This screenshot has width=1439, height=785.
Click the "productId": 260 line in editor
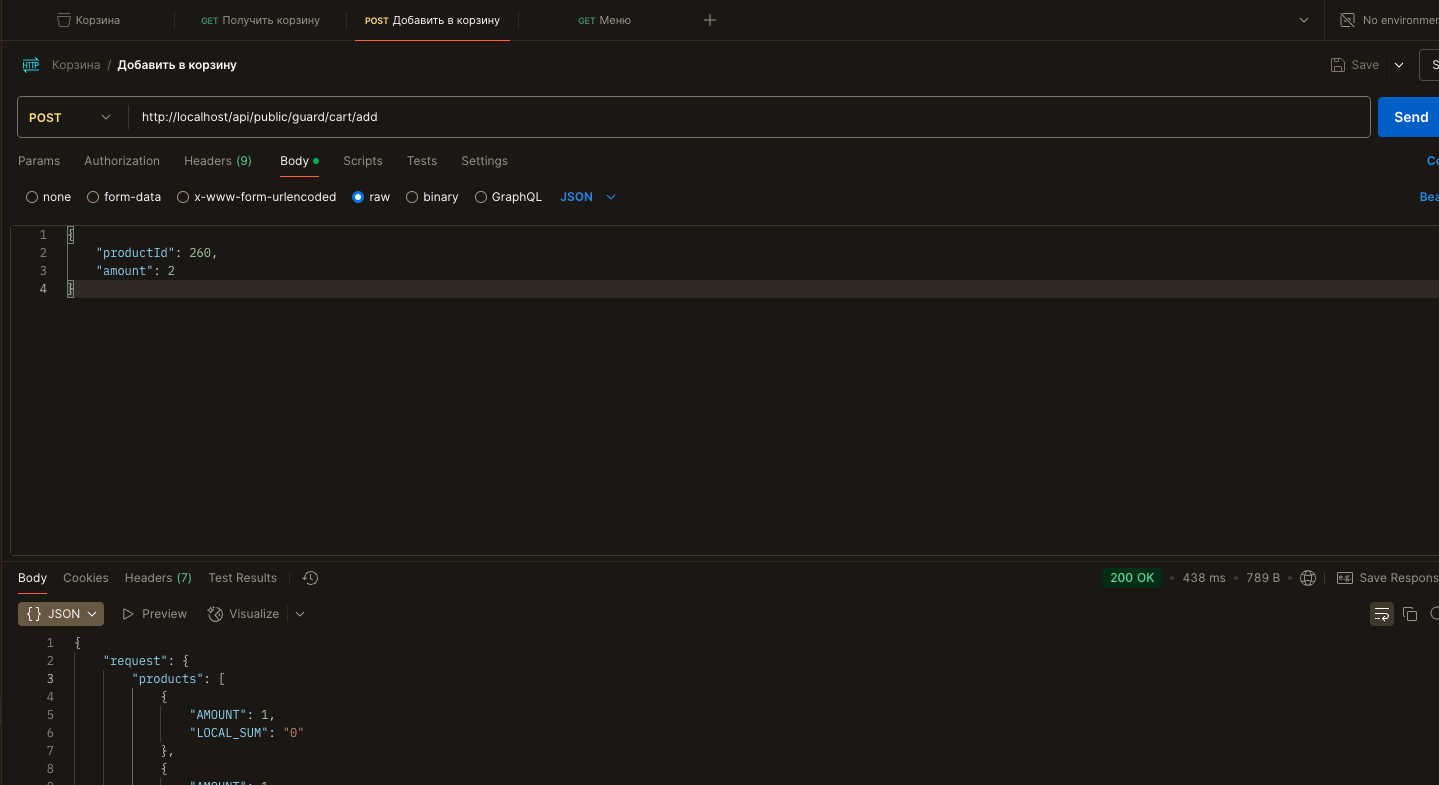pos(157,253)
